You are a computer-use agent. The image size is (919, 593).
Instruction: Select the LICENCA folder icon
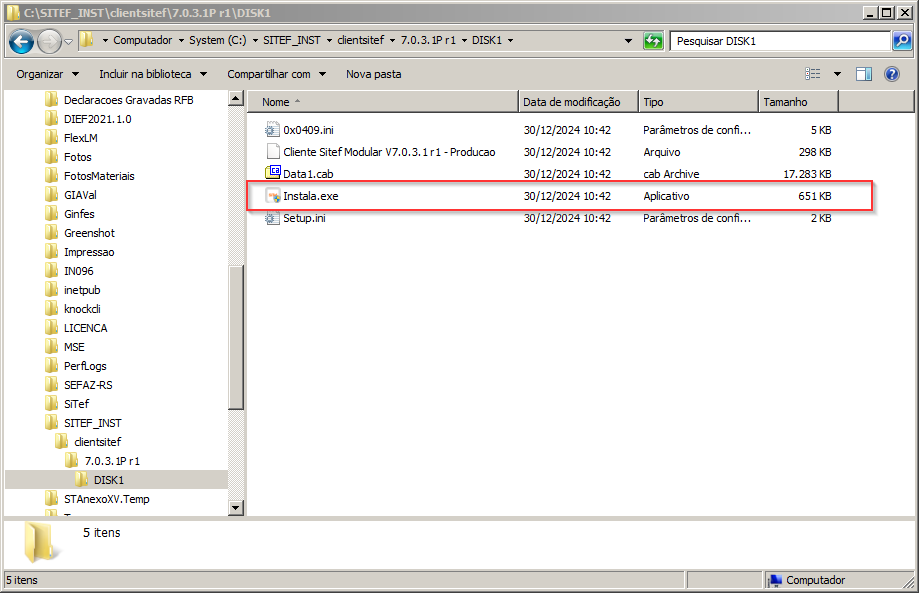pos(52,328)
